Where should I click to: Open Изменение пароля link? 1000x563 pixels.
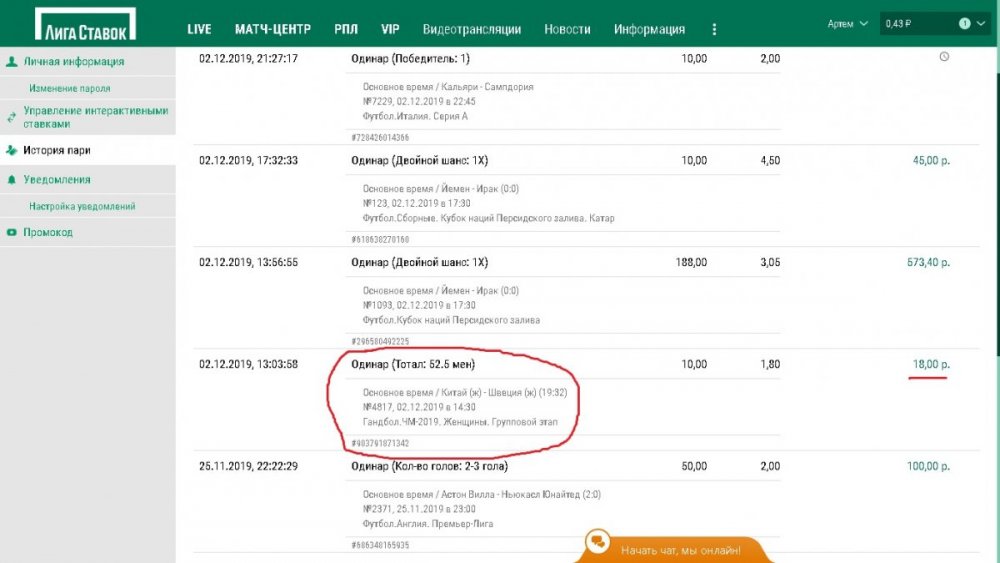coord(70,88)
